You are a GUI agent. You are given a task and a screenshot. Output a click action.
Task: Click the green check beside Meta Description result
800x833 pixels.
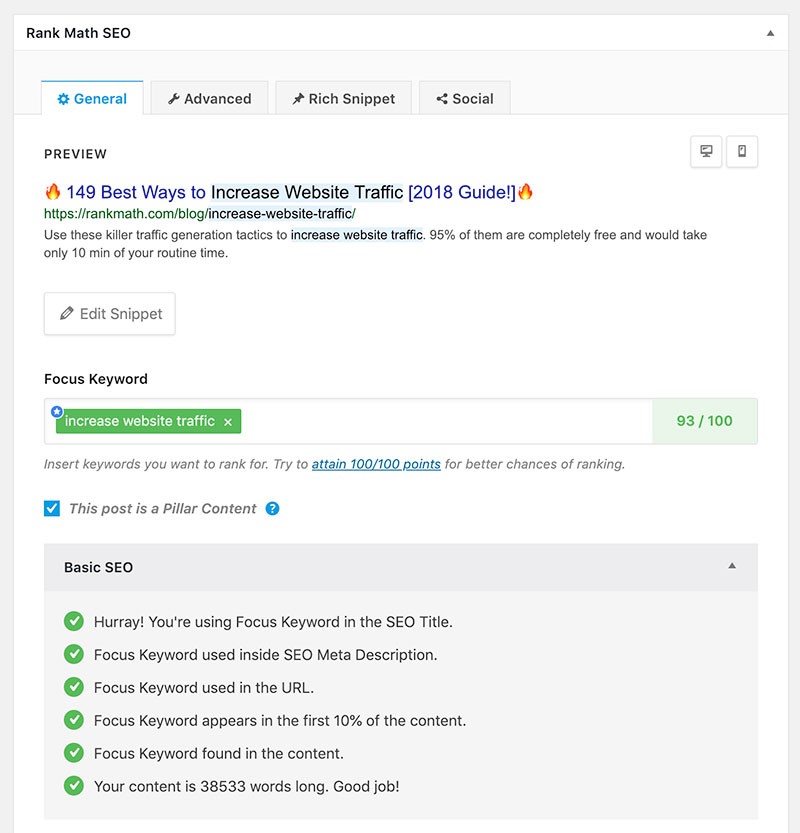pyautogui.click(x=73, y=654)
